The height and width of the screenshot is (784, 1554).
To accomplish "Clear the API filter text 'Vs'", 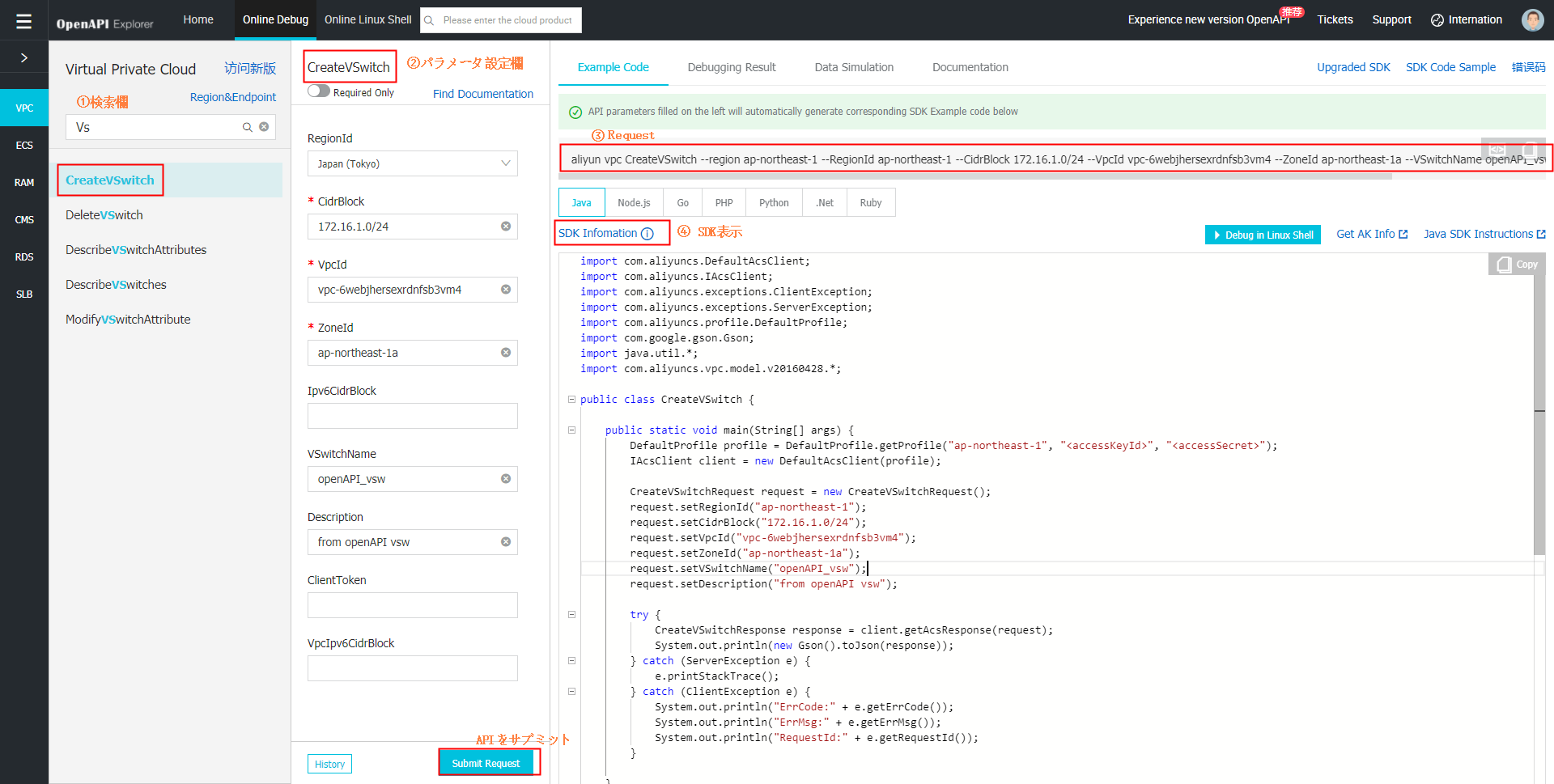I will coord(264,127).
